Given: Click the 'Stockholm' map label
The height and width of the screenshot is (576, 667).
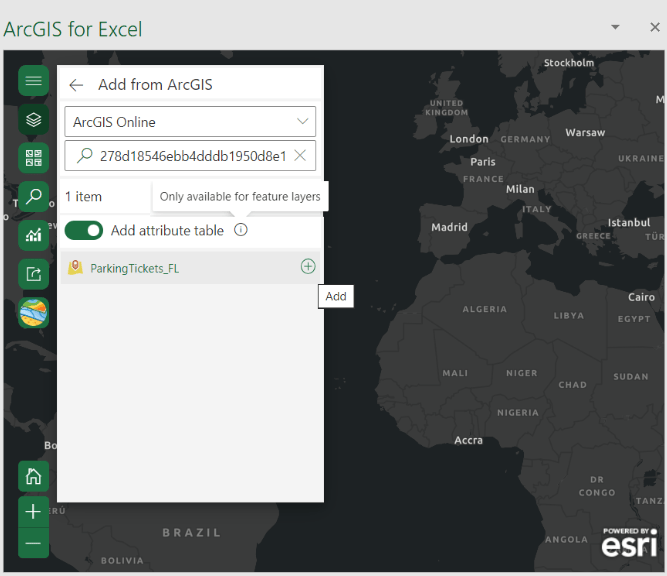Looking at the screenshot, I should [569, 63].
